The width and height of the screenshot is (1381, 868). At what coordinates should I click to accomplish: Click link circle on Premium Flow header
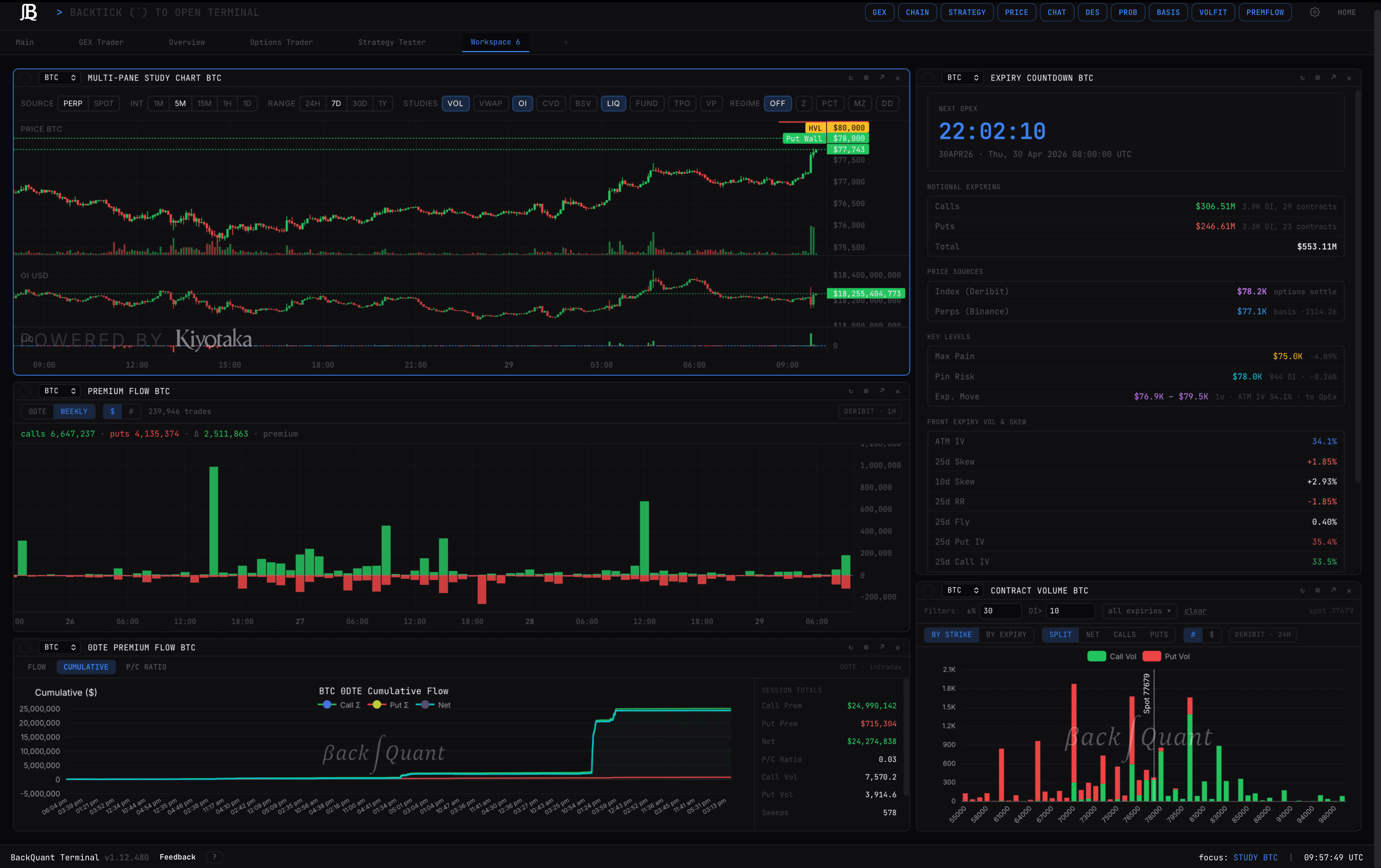coord(25,391)
